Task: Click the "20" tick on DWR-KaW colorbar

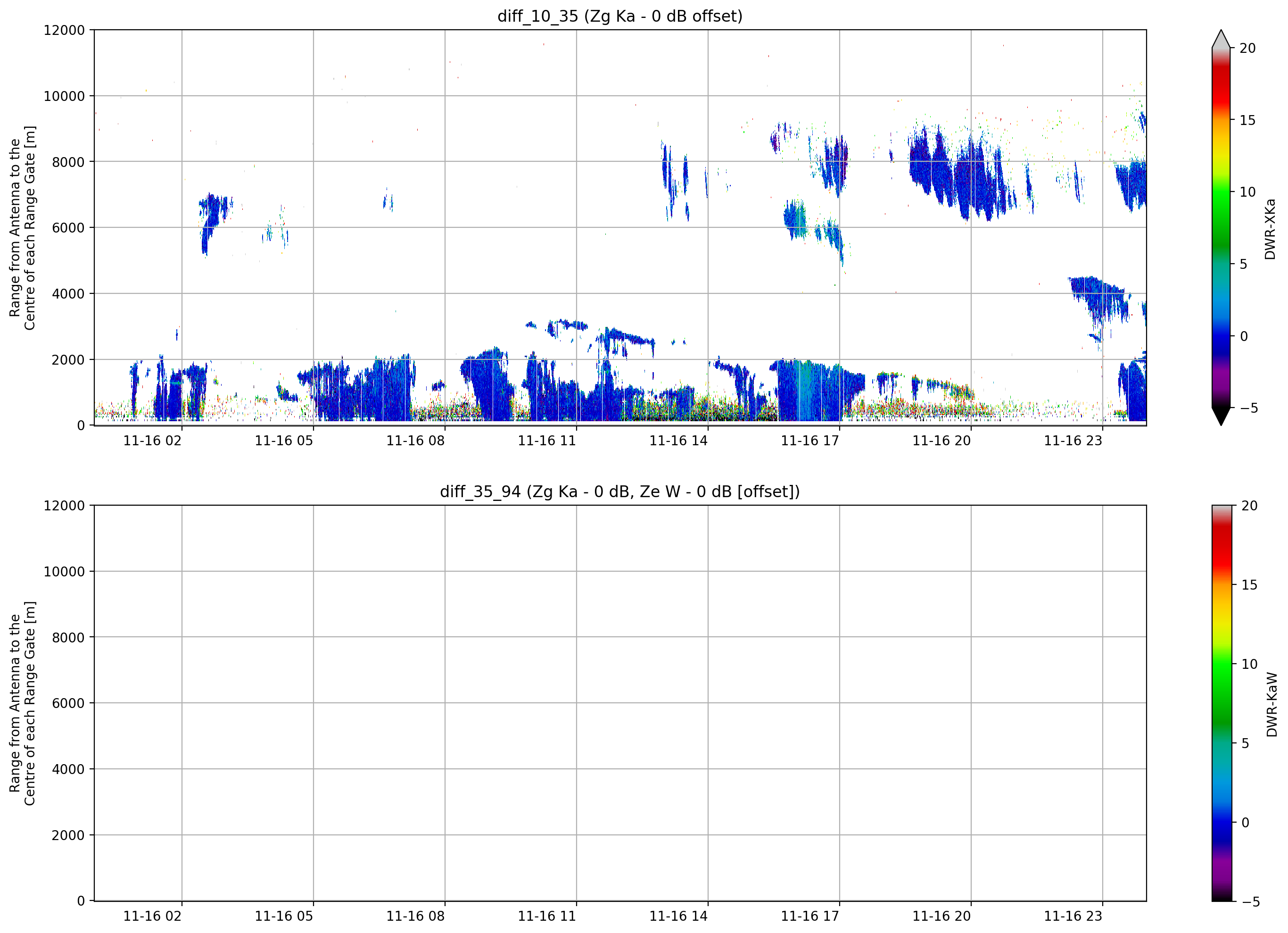Action: click(x=1249, y=506)
